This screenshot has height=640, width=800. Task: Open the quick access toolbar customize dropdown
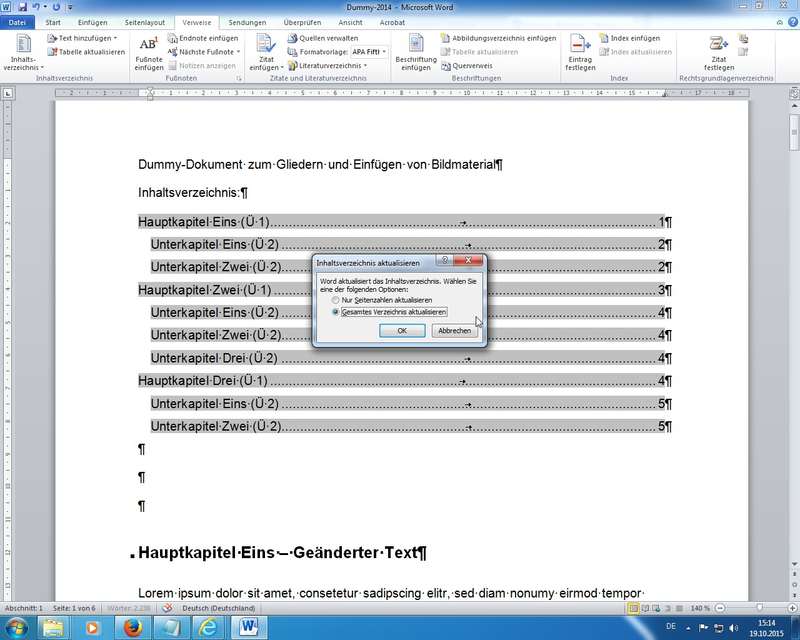(x=70, y=7)
